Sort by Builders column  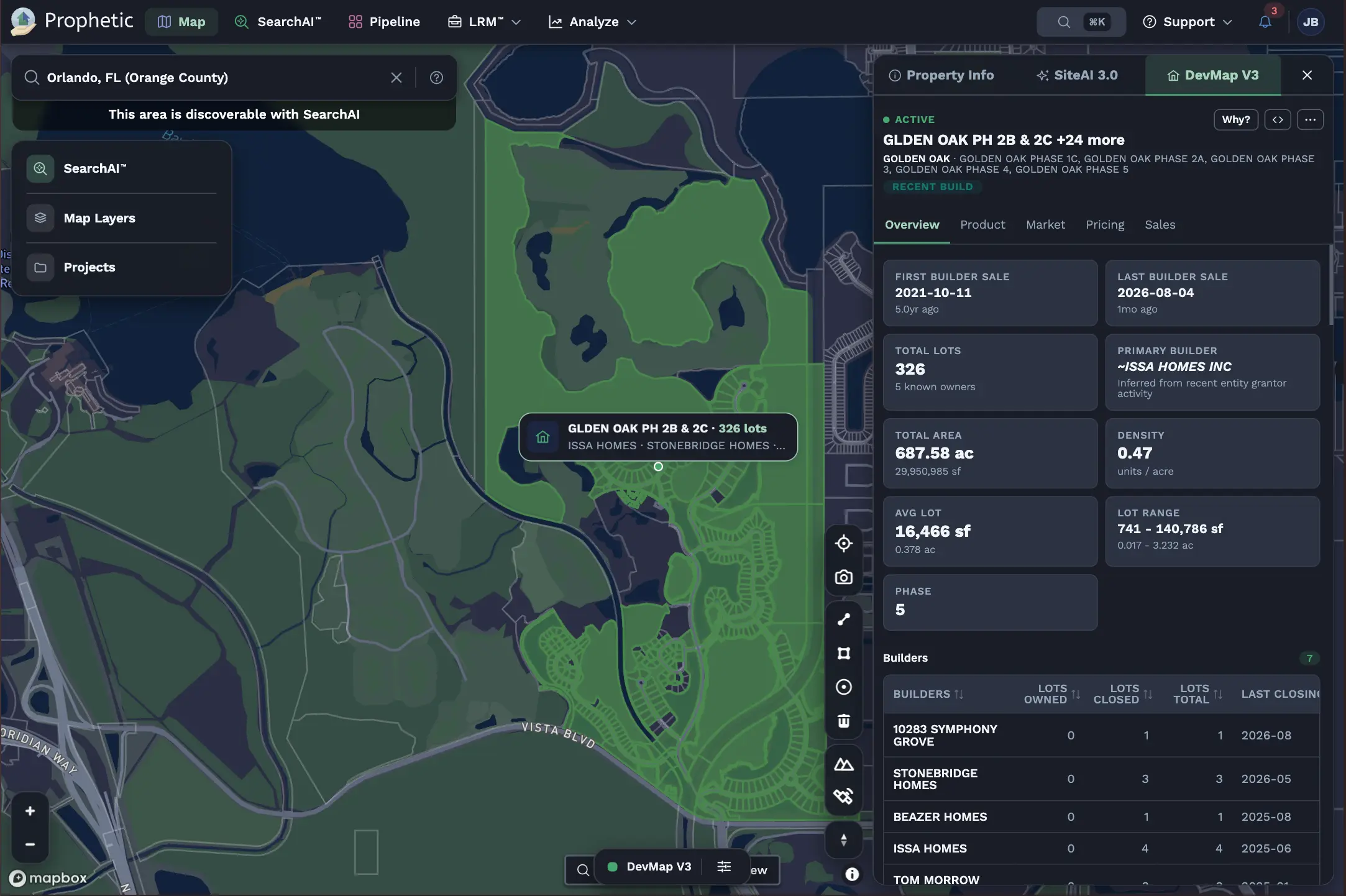tap(928, 694)
